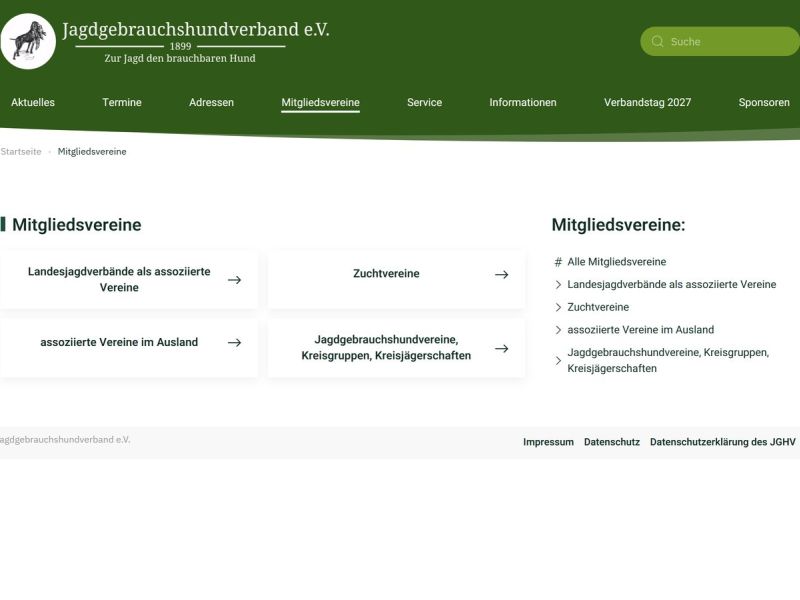Open the Service menu

(x=424, y=102)
